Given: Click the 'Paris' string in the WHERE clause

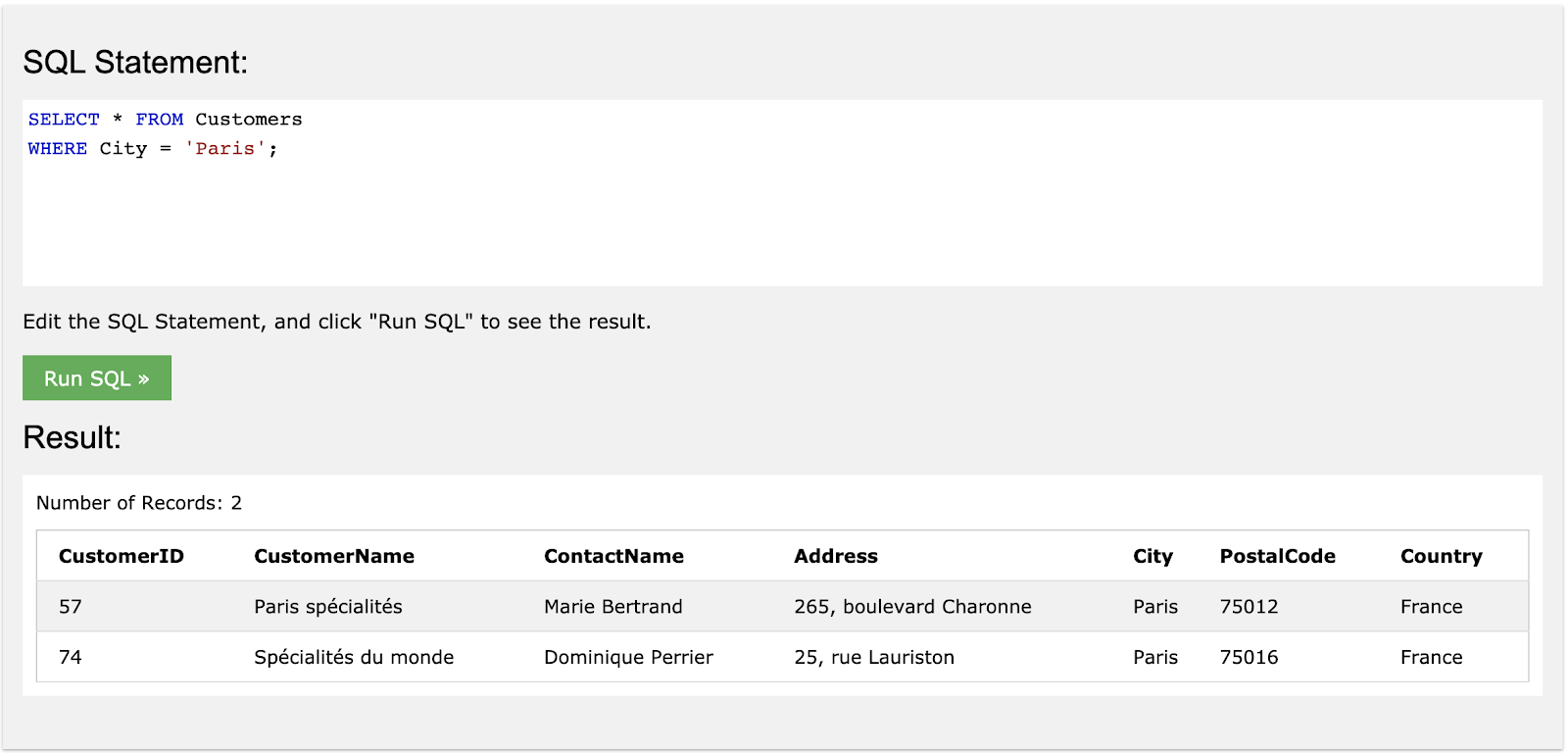Looking at the screenshot, I should point(225,149).
